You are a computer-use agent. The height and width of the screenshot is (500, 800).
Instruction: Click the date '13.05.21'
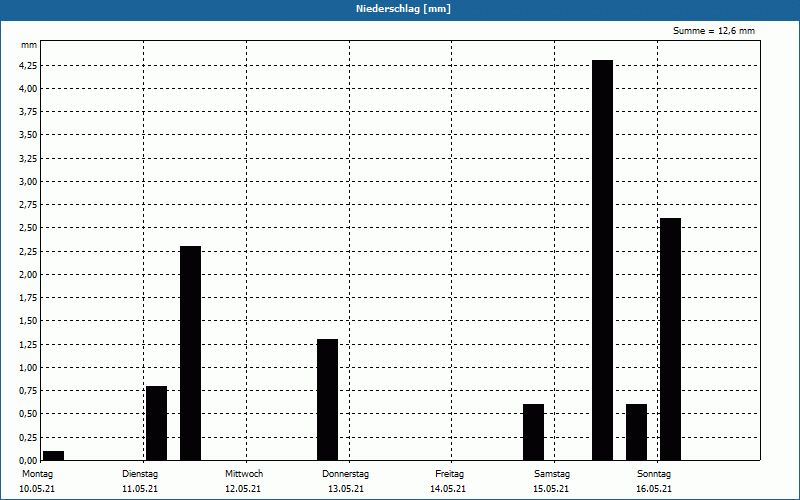[x=346, y=489]
